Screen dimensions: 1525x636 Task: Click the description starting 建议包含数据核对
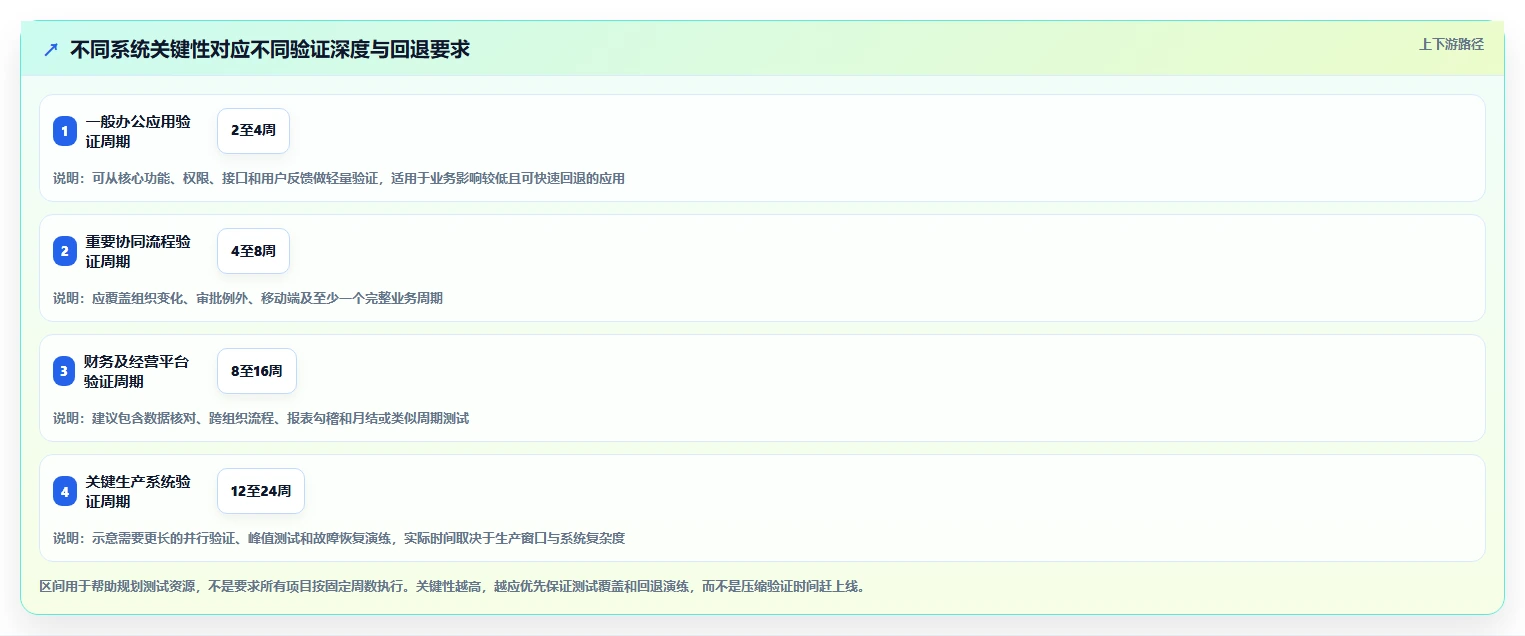261,418
